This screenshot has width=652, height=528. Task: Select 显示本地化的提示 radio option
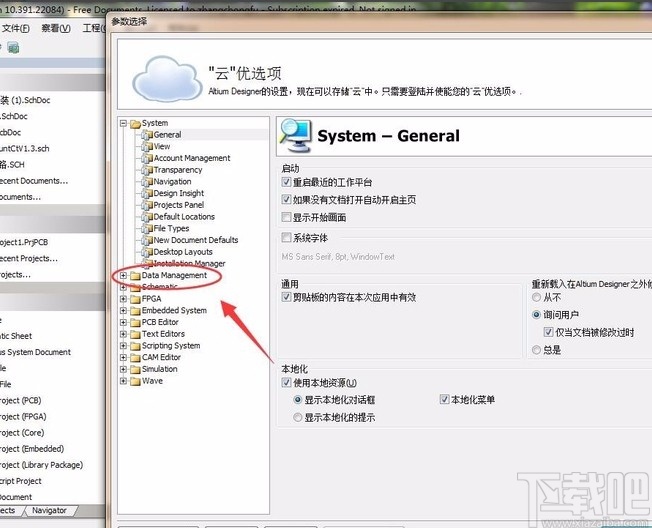297,417
